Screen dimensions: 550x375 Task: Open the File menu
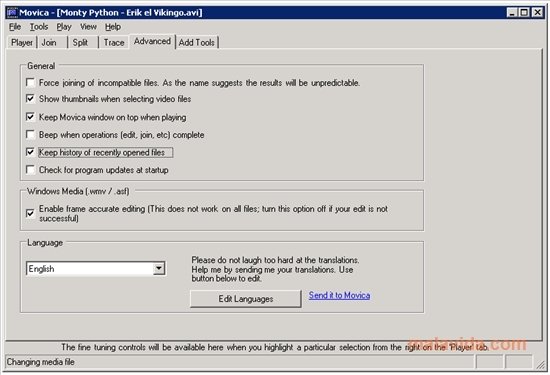click(15, 27)
